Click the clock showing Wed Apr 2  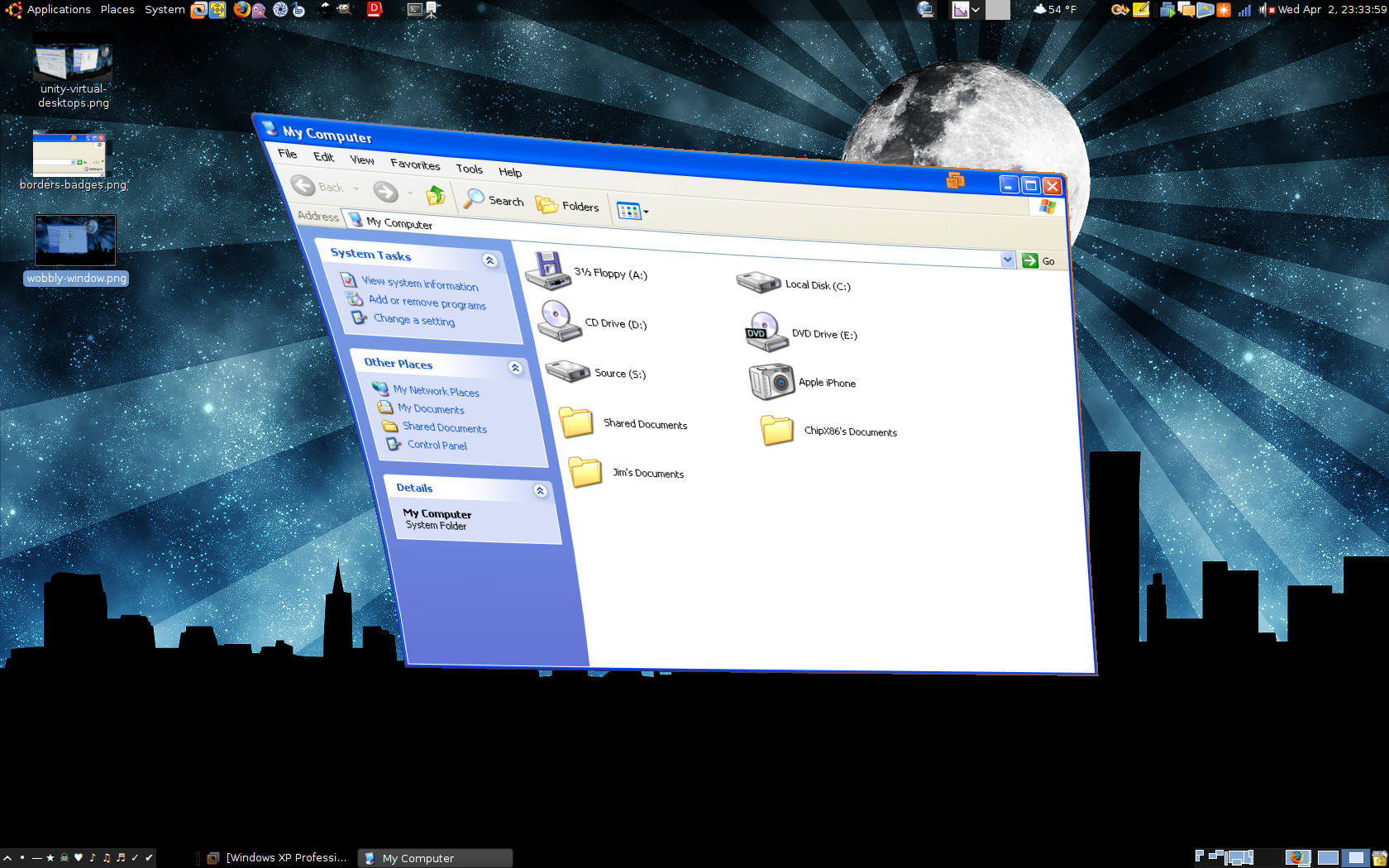pyautogui.click(x=1333, y=9)
